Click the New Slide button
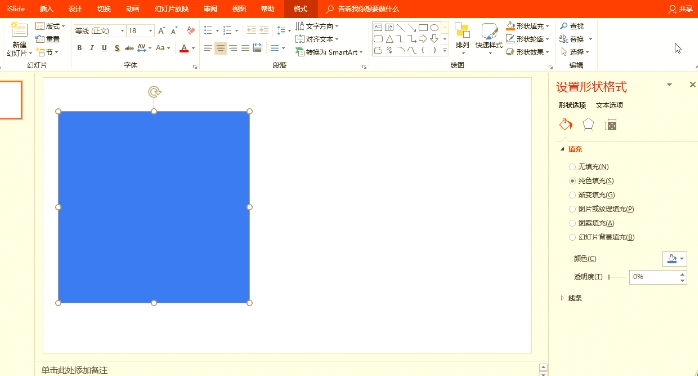This screenshot has width=698, height=376. tap(19, 39)
